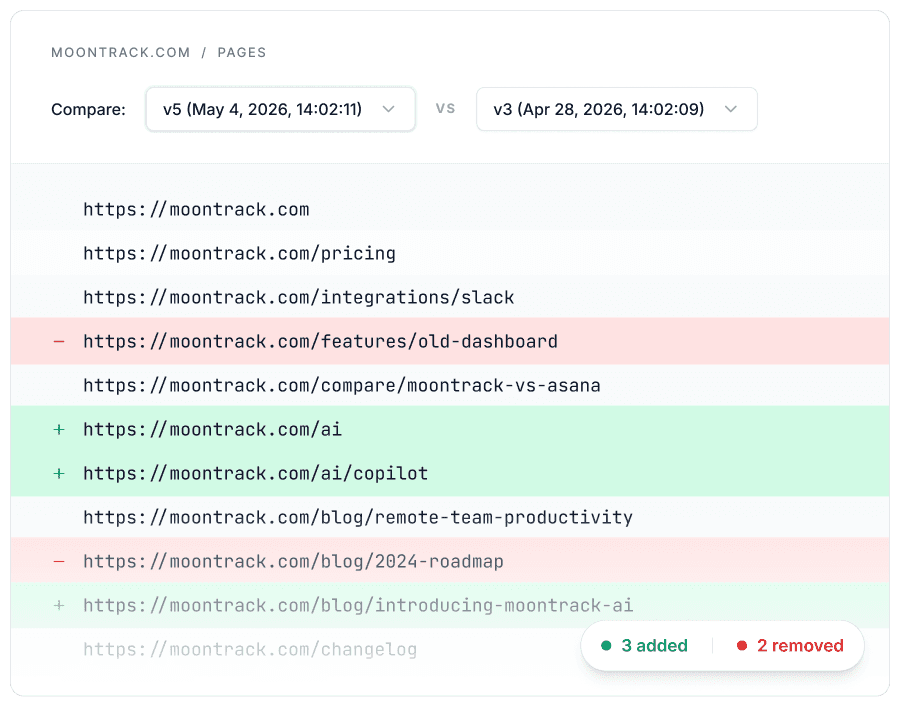The height and width of the screenshot is (707, 900).
Task: Select the removed blog/2024-roadmap URL
Action: pos(293,562)
